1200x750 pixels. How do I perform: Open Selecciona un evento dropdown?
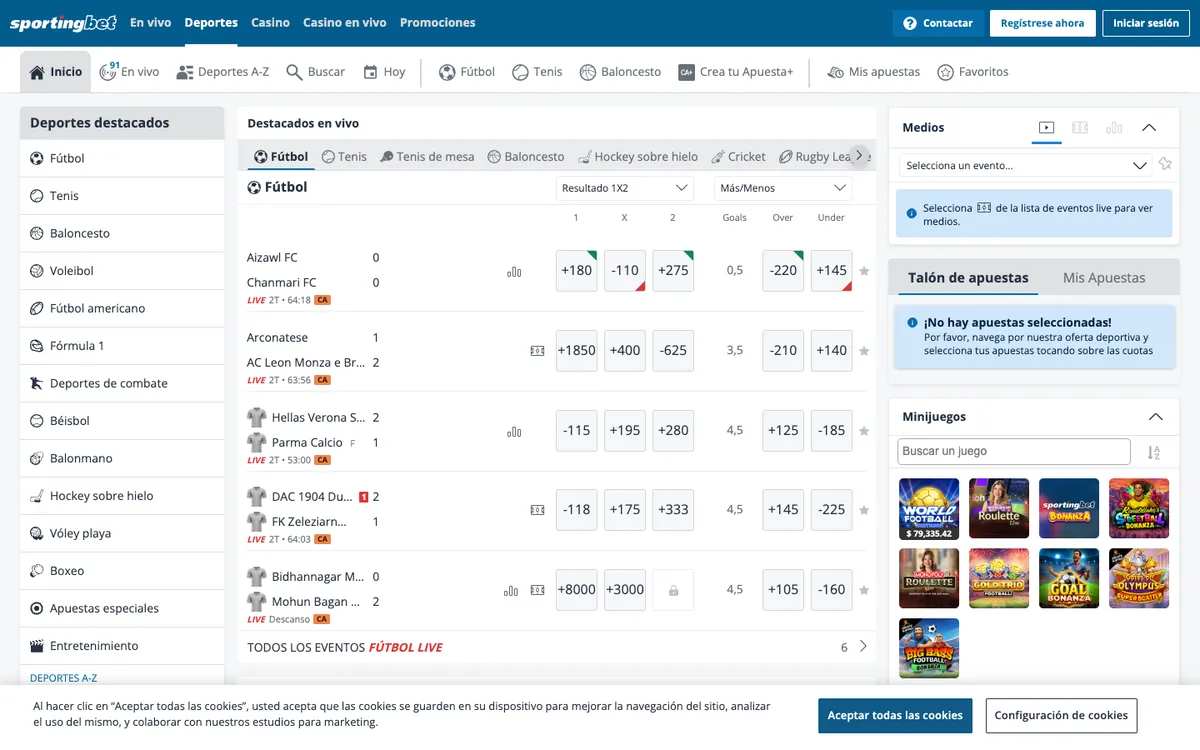point(1025,165)
